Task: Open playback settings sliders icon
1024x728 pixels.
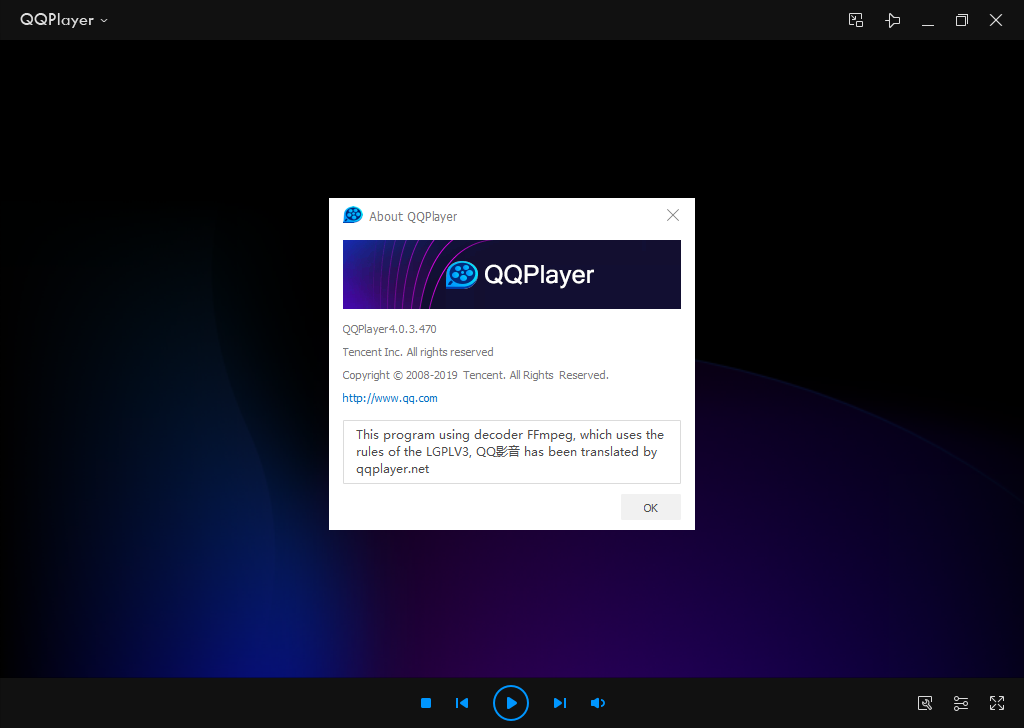Action: 961,703
